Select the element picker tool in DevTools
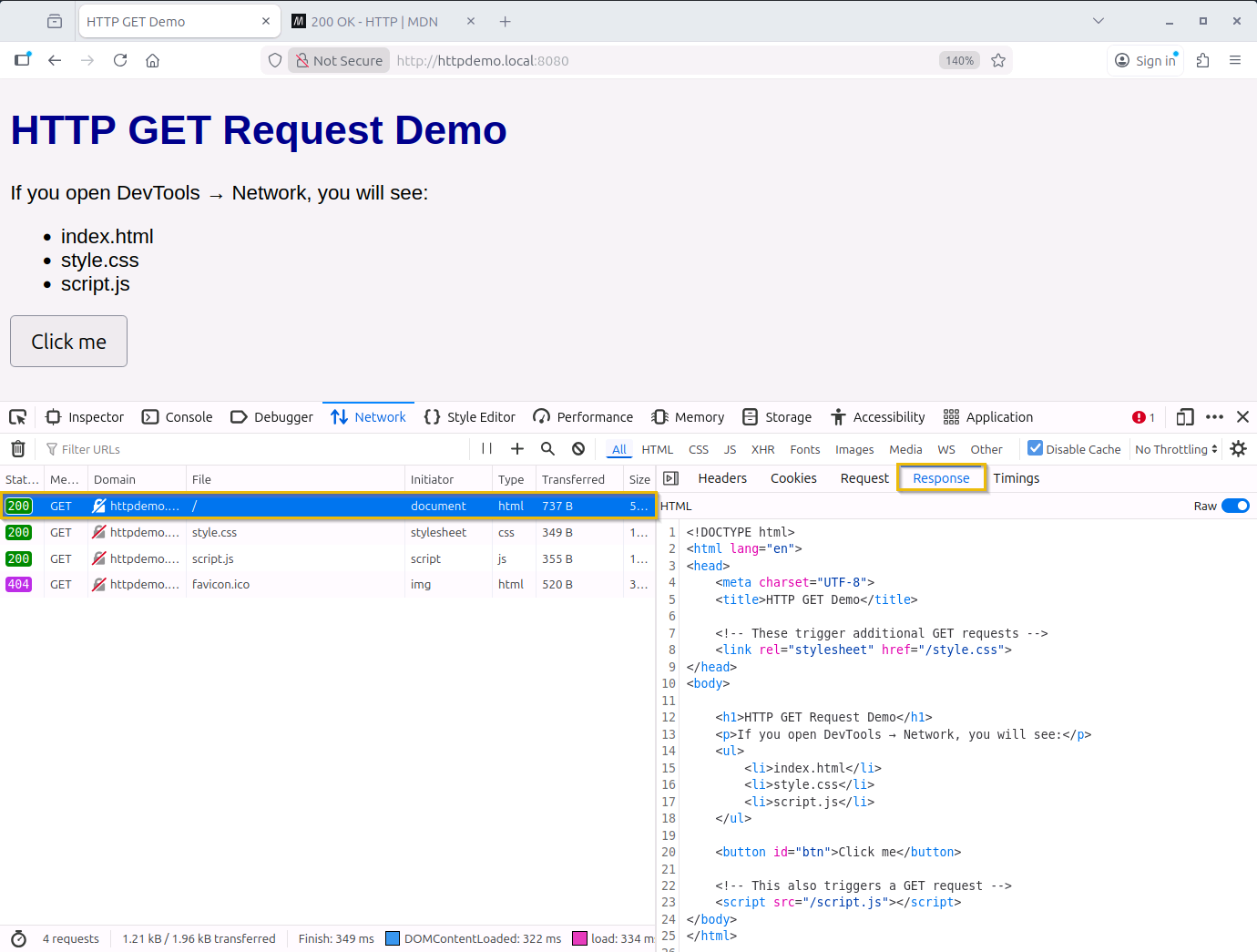This screenshot has width=1257, height=952. (17, 416)
